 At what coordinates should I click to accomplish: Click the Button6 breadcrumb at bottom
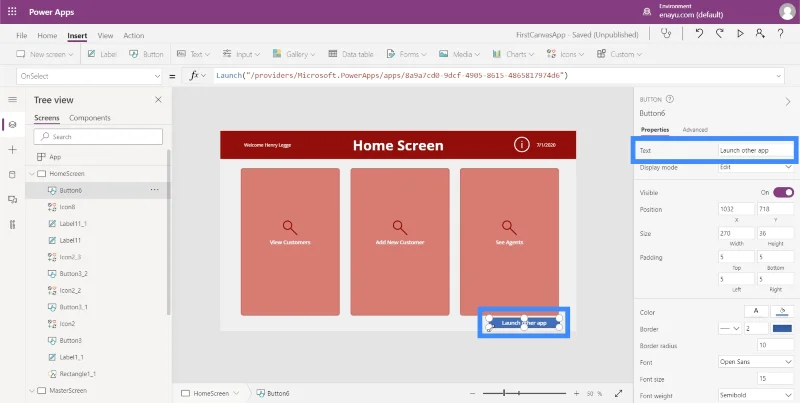273,393
